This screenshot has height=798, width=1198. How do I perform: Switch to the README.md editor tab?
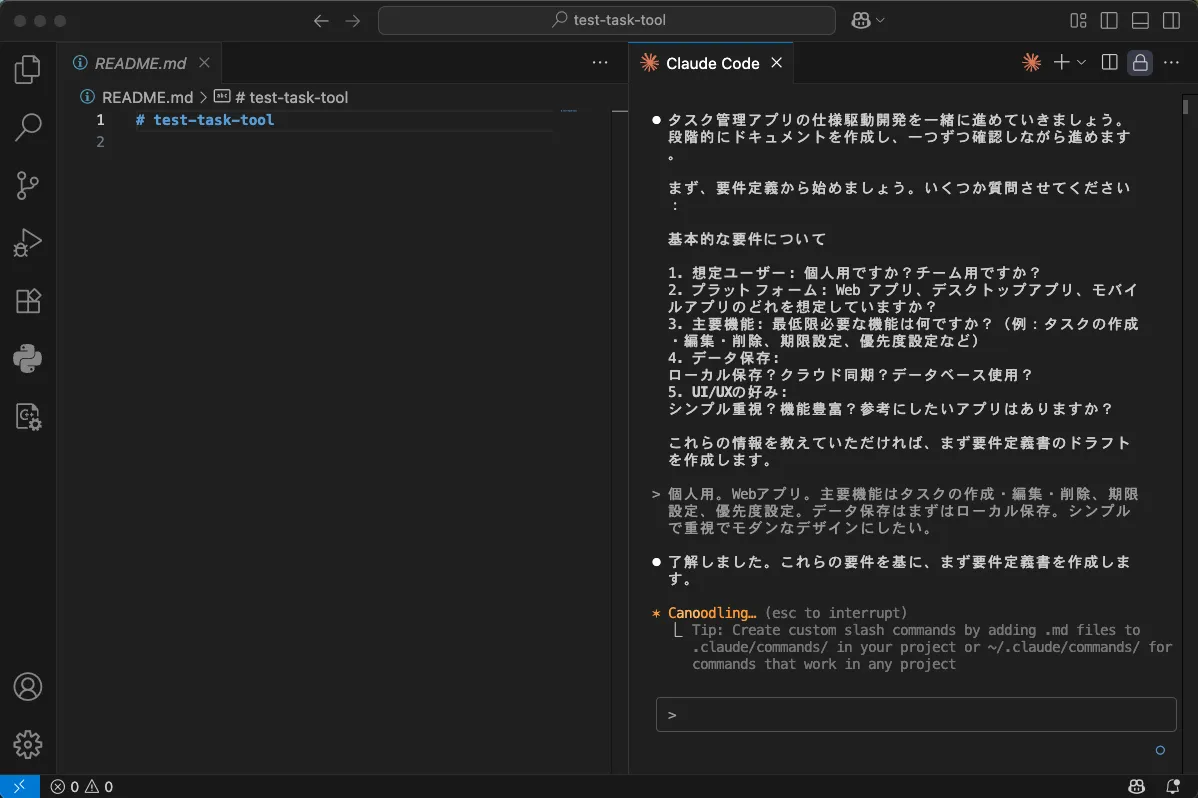click(x=140, y=63)
